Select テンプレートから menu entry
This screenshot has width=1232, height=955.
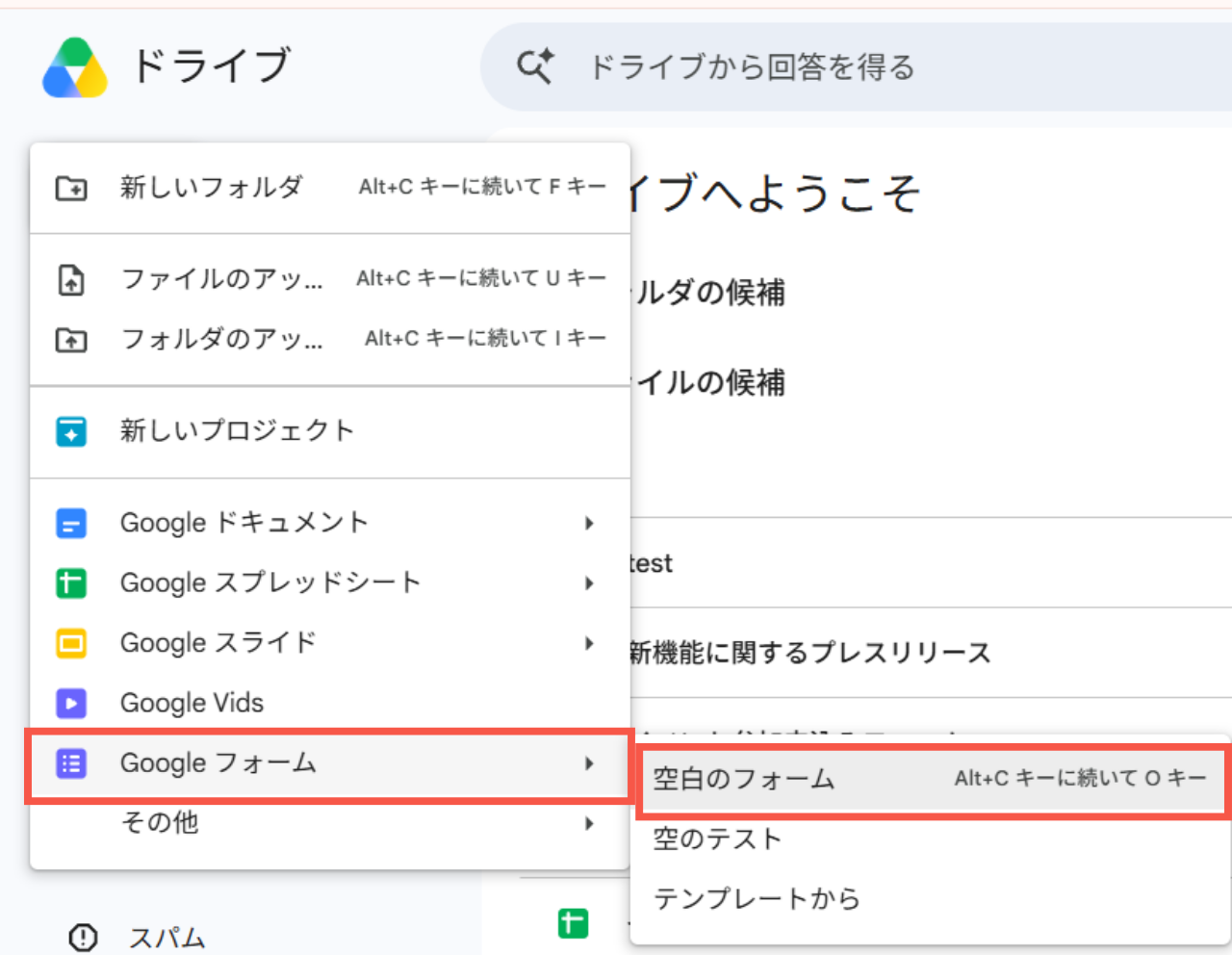click(931, 898)
